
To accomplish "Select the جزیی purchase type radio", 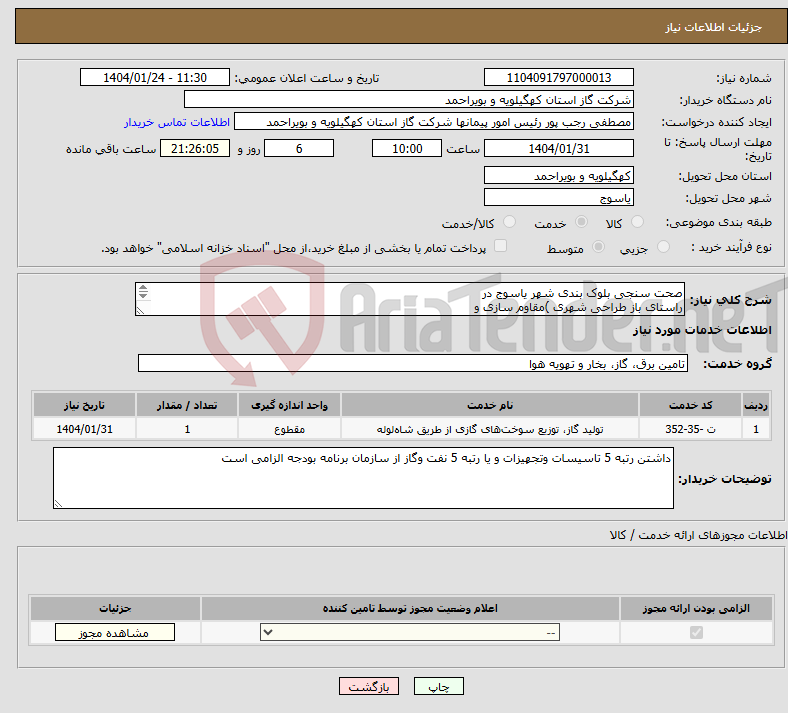I will coord(663,247).
